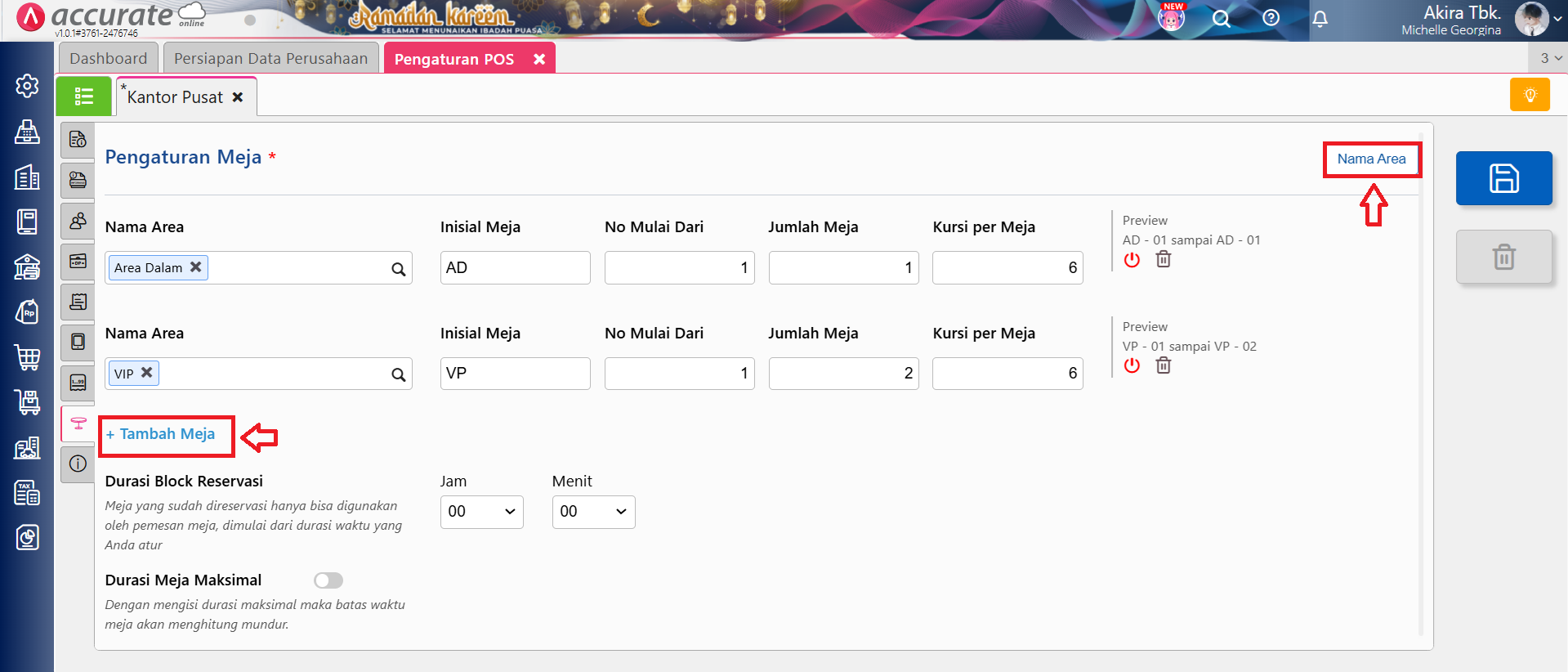Open the settings gear in left sidebar
The image size is (1568, 672).
(x=27, y=86)
